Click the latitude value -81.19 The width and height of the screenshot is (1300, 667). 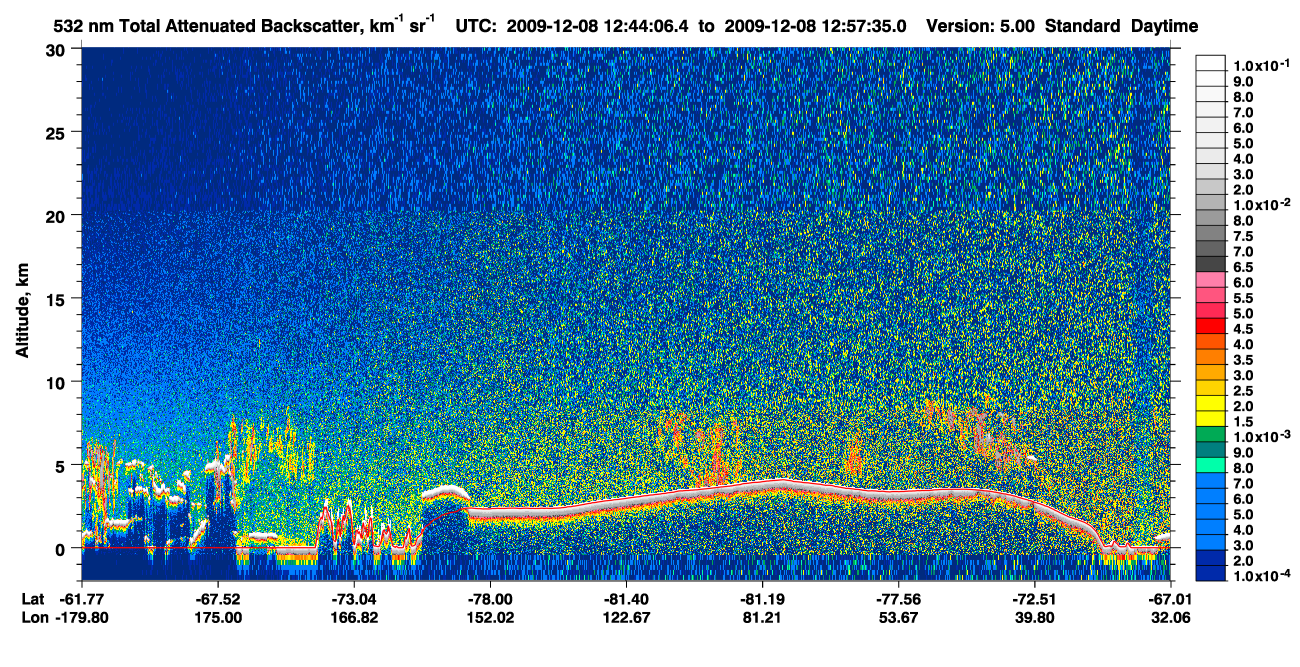pyautogui.click(x=762, y=599)
